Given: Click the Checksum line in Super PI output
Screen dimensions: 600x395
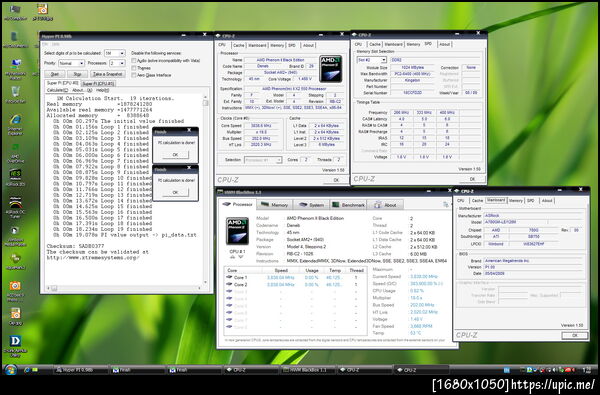Looking at the screenshot, I should (75, 246).
